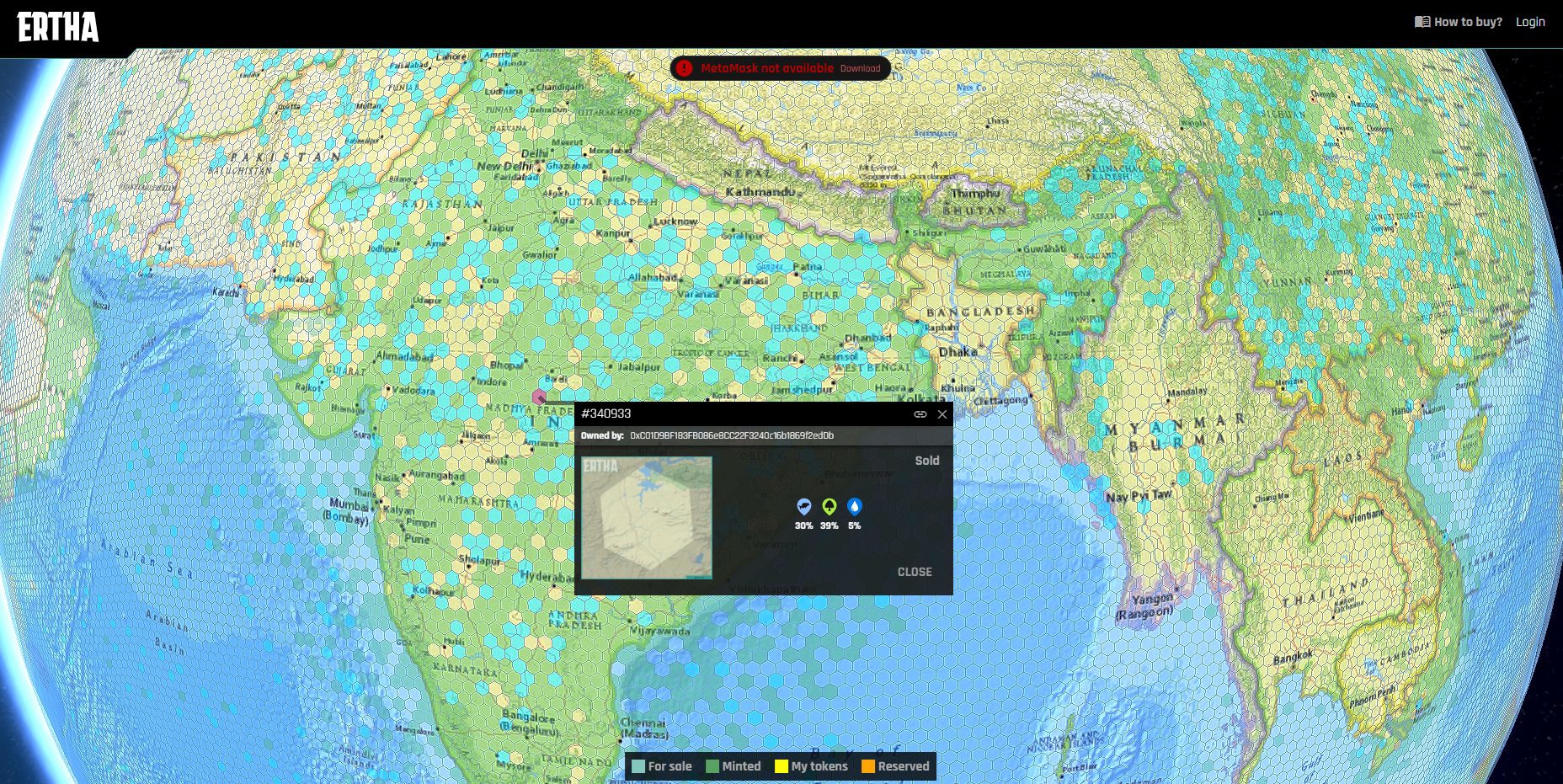Click the Nay Pyi Taw label on map
Screen dimensions: 1563x784
click(x=1139, y=496)
